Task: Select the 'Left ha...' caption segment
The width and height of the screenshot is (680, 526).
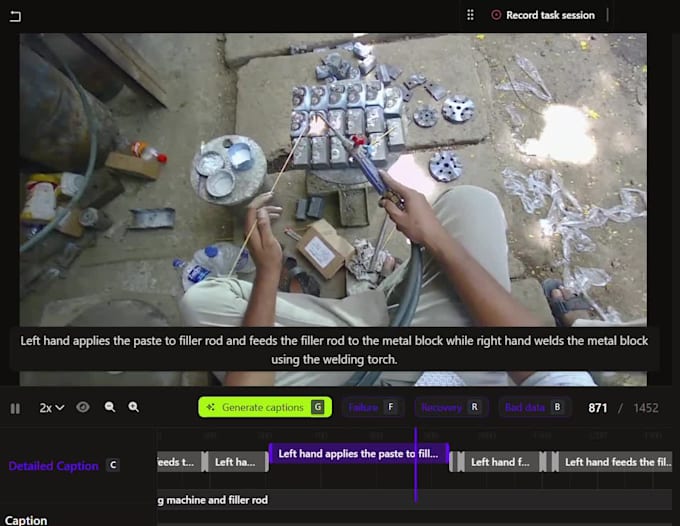Action: (236, 462)
